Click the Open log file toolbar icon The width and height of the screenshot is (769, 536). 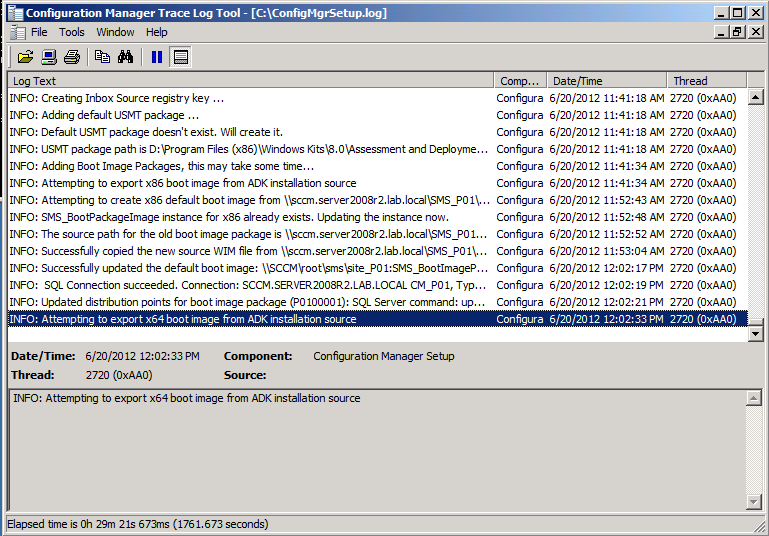click(26, 57)
